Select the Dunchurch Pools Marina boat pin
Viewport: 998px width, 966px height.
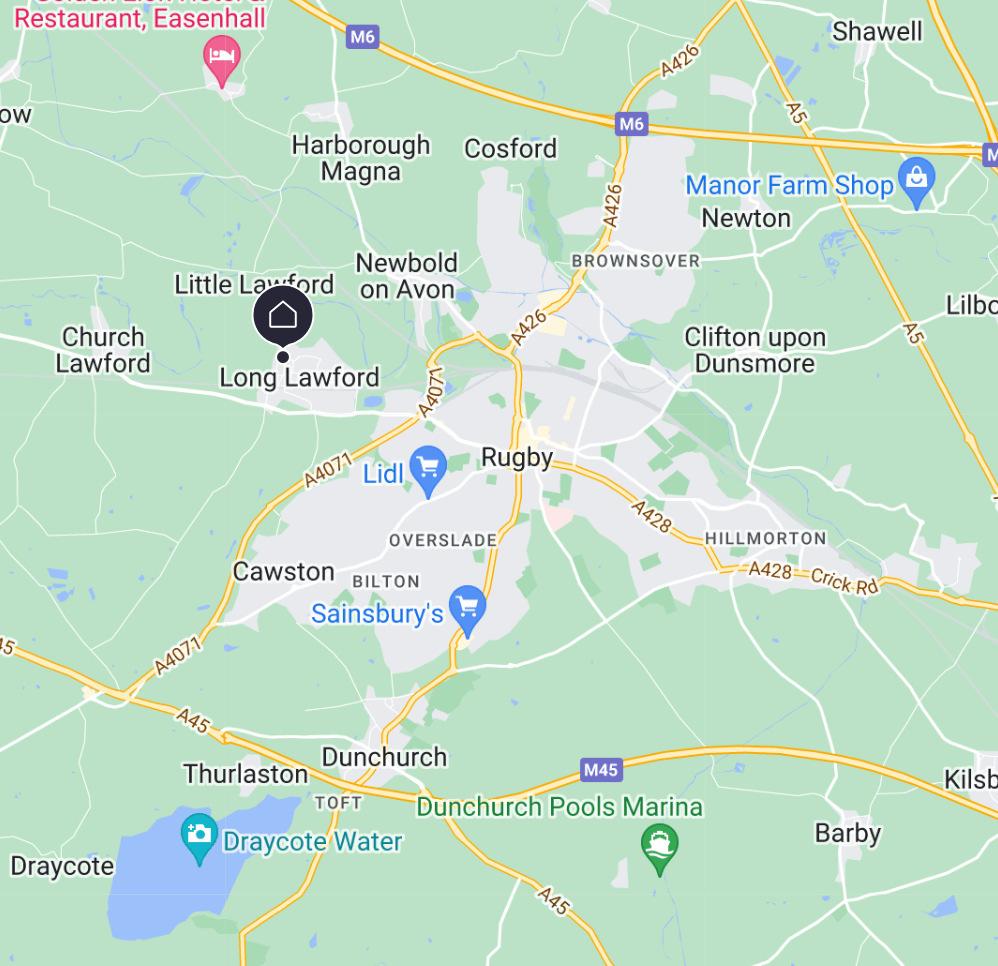660,850
